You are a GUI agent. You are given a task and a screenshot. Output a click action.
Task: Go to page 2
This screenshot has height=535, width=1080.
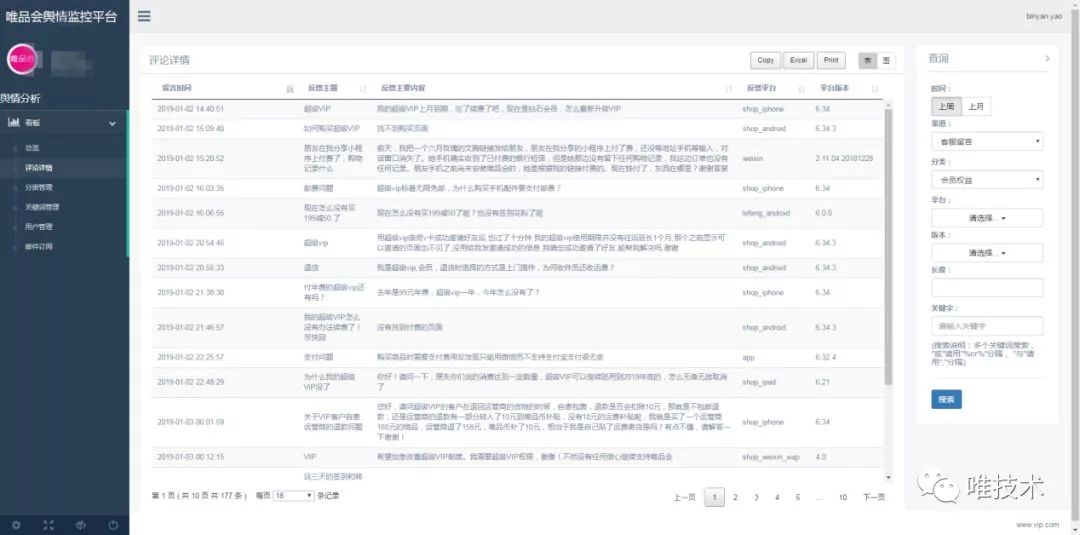coord(735,497)
